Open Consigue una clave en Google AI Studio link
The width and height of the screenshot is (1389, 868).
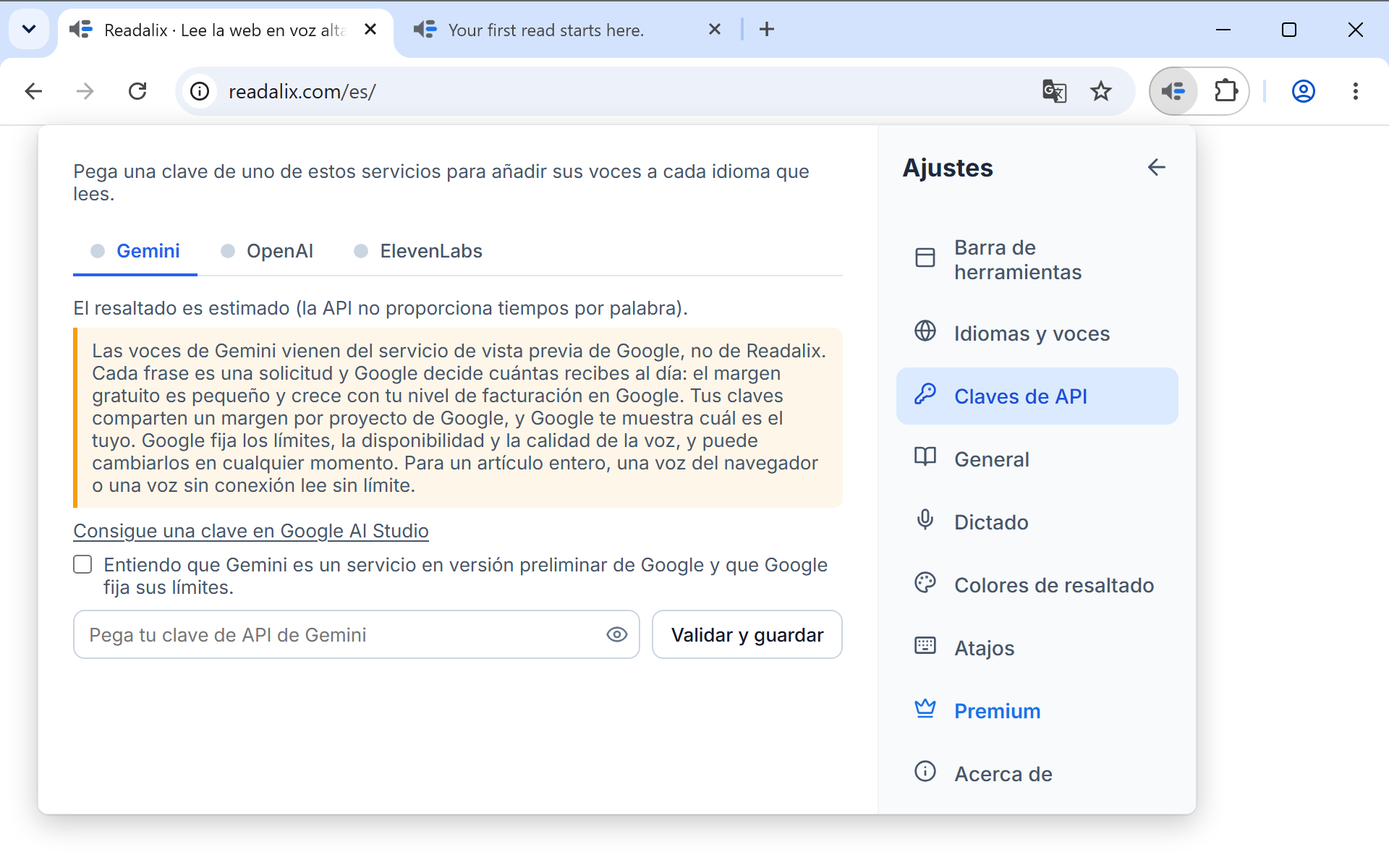click(251, 531)
